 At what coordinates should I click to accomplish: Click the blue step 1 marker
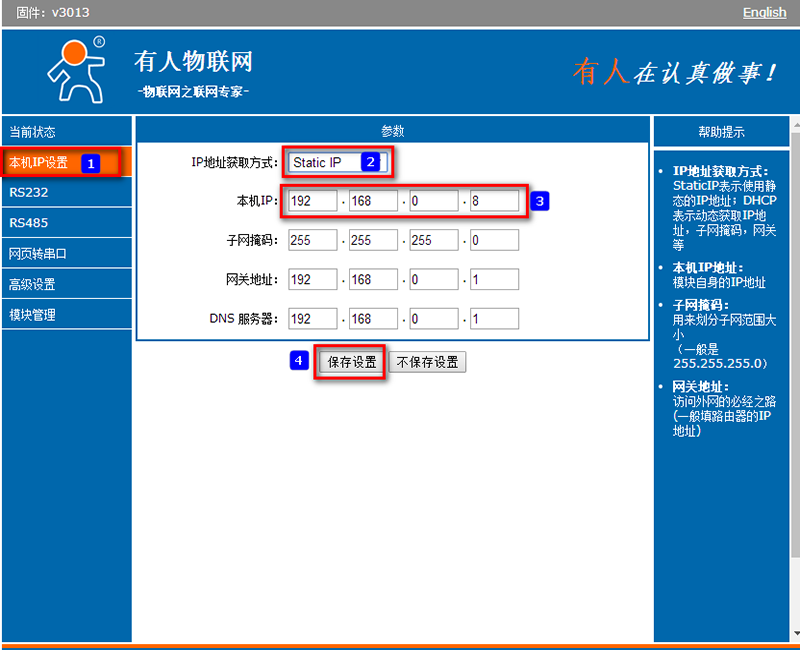tap(90, 163)
